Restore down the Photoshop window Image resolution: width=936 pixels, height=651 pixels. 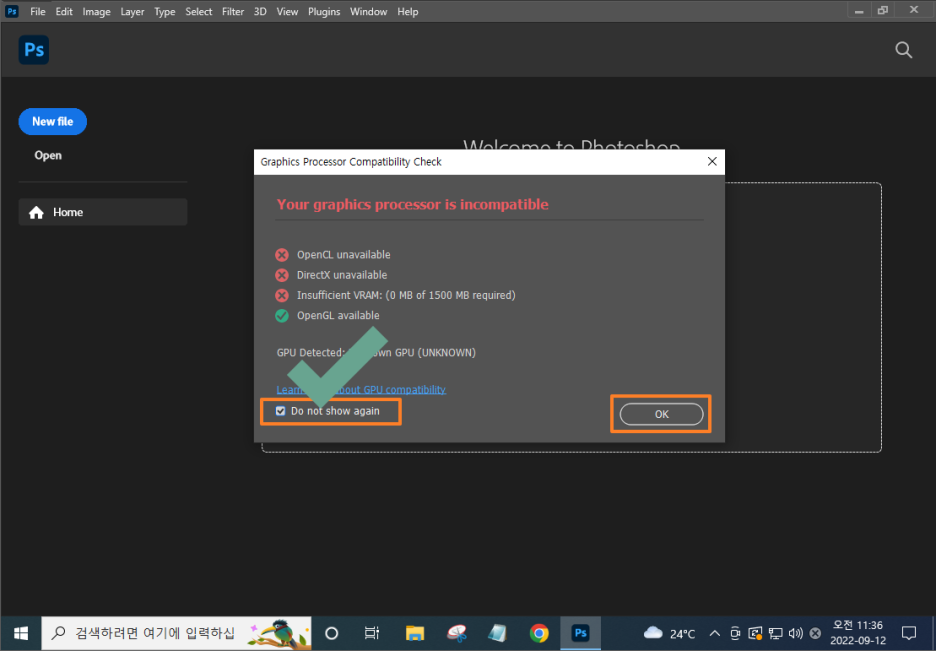pyautogui.click(x=883, y=10)
